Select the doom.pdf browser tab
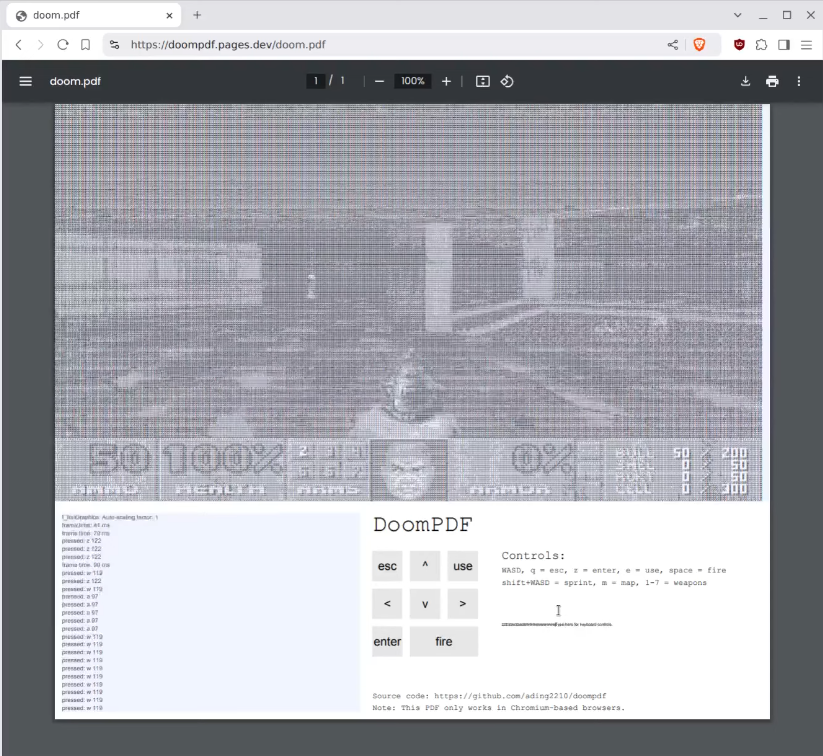Viewport: 823px width, 756px height. pyautogui.click(x=90, y=15)
